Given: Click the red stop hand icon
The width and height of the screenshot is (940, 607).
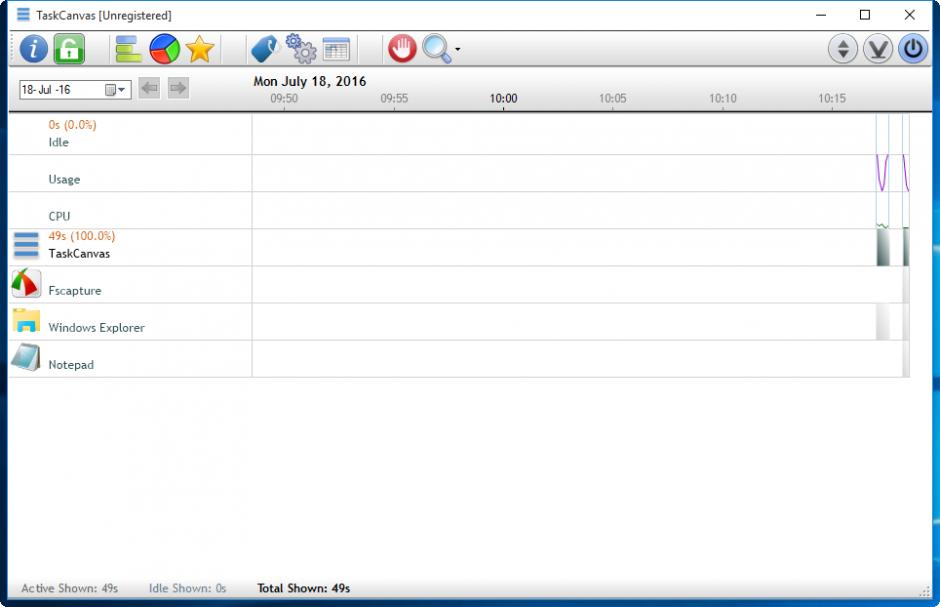Looking at the screenshot, I should click(402, 49).
